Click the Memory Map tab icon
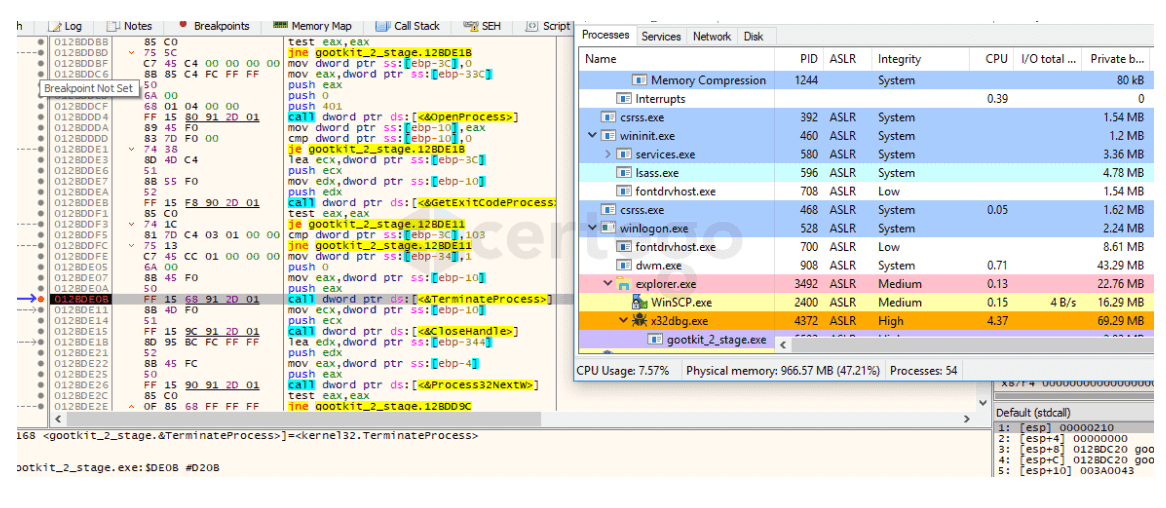The image size is (1166, 508). pyautogui.click(x=280, y=26)
